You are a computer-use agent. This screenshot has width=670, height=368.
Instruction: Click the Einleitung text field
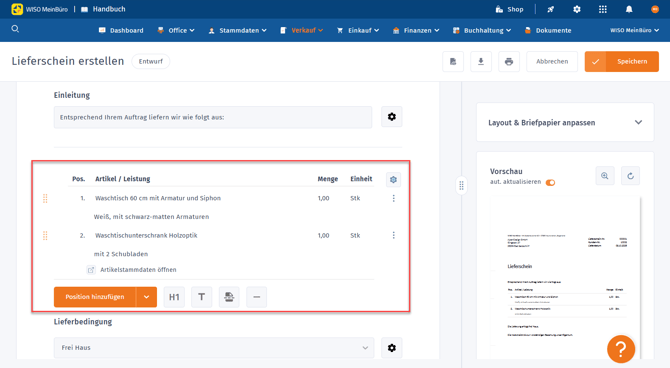coord(213,117)
